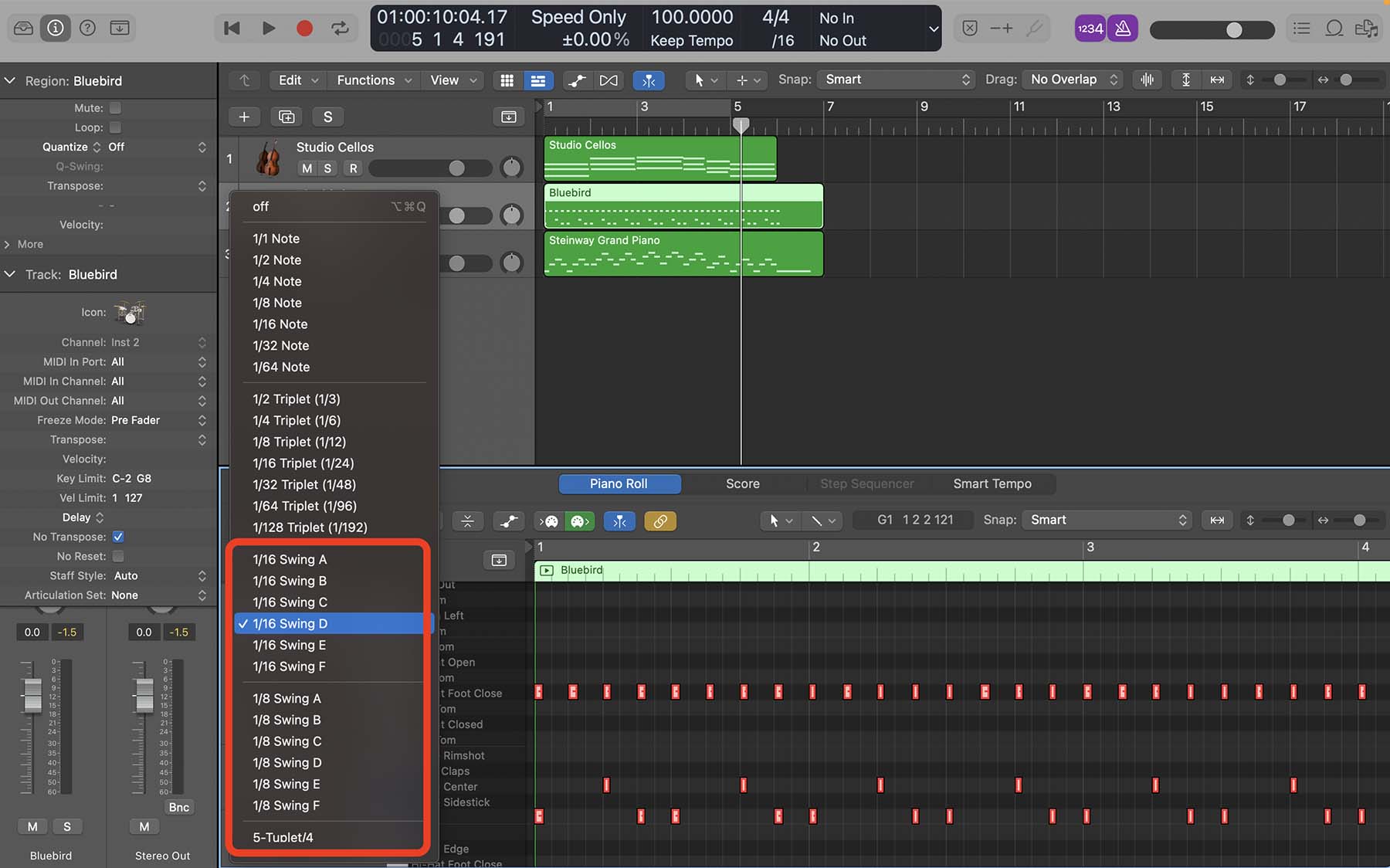The image size is (1390, 868).
Task: Toggle the metronome click button
Action: point(1123,29)
